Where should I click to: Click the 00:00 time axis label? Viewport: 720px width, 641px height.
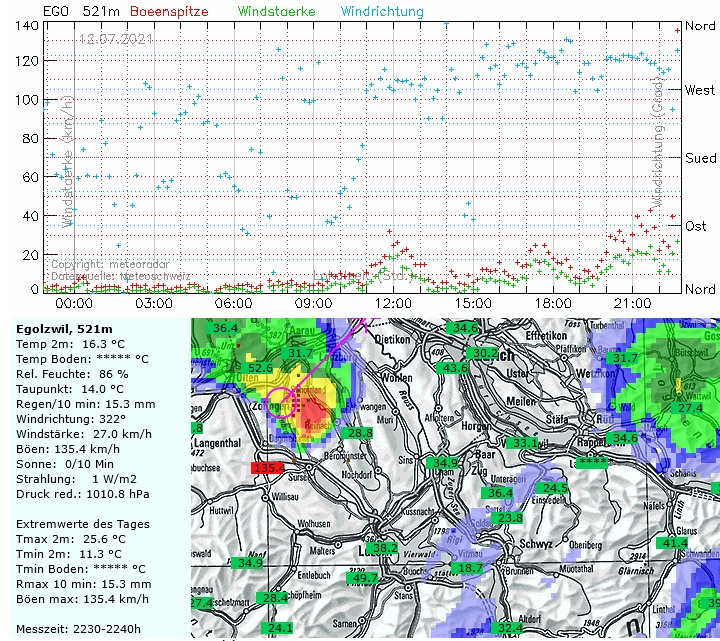[74, 303]
